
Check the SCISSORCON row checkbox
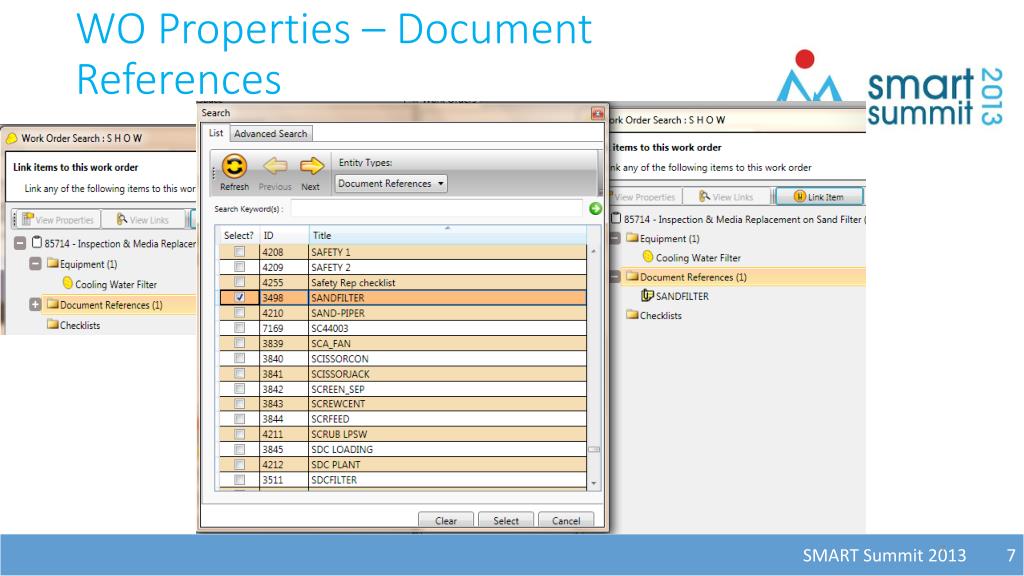(240, 358)
